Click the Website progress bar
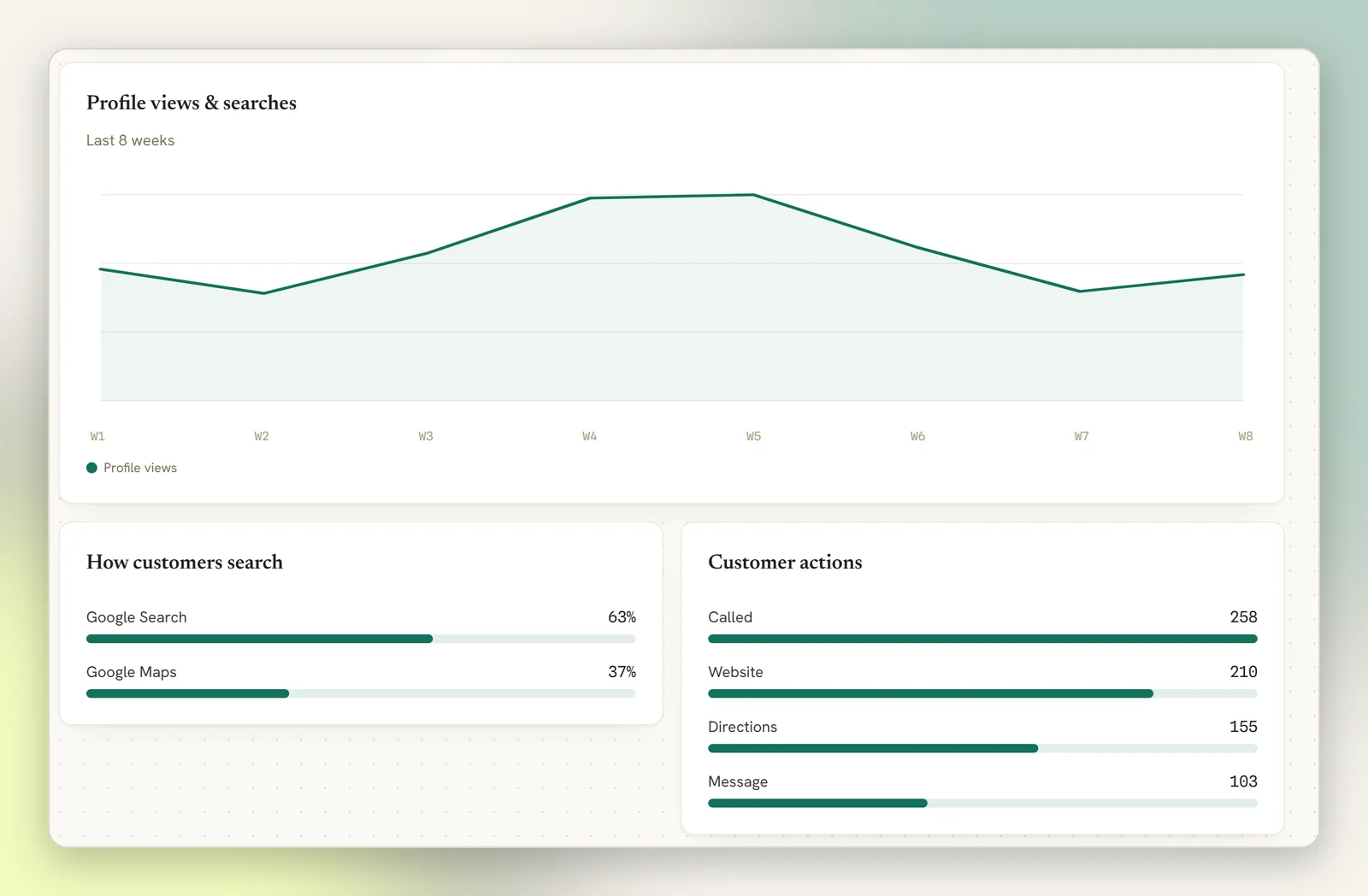The height and width of the screenshot is (896, 1368). [x=982, y=693]
